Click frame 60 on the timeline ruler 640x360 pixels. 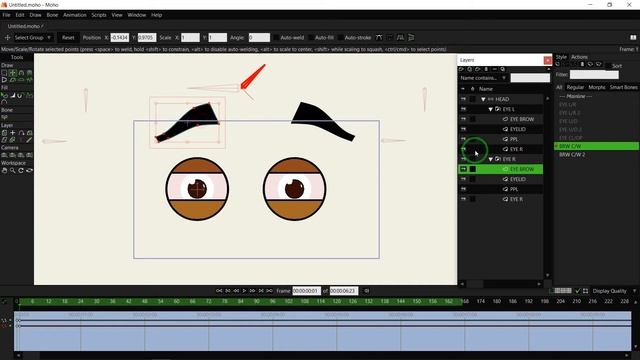click(x=176, y=302)
